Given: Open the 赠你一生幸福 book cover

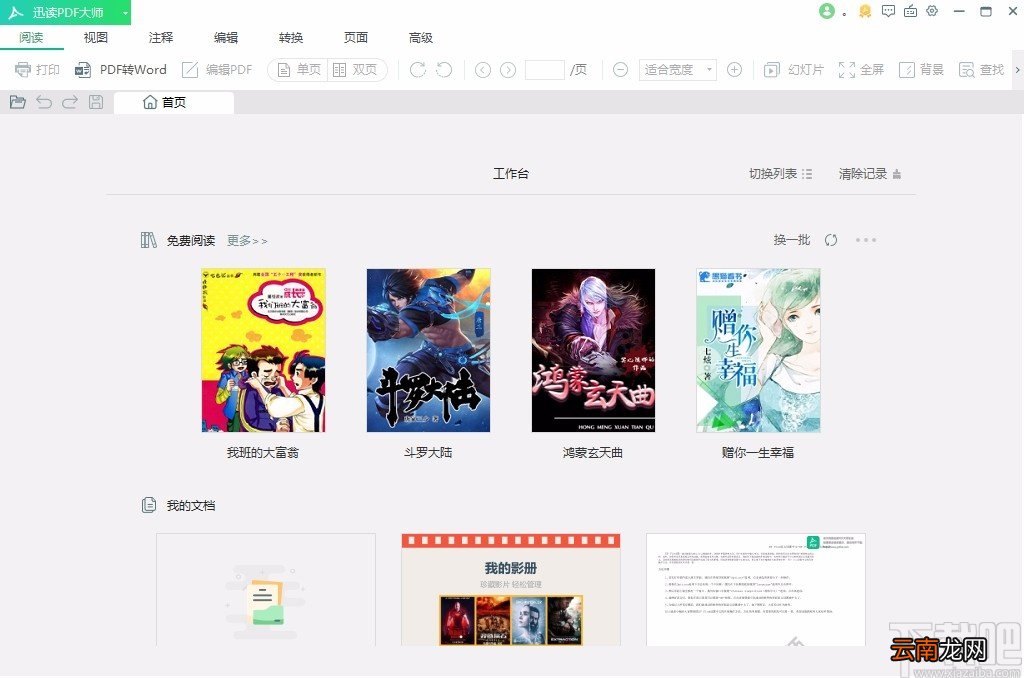Looking at the screenshot, I should point(758,350).
